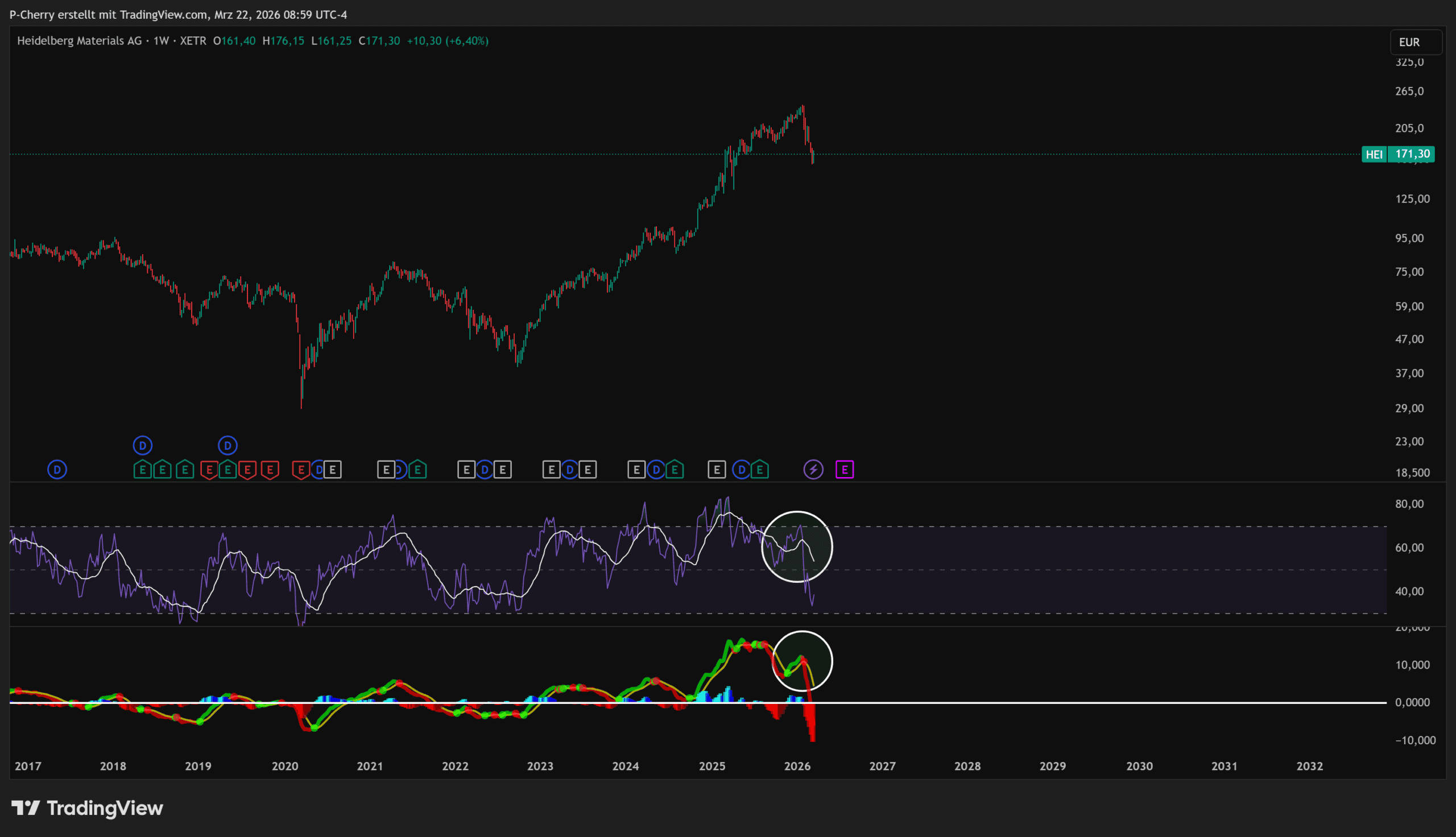Click the 1W interval label in legend
The image size is (1456, 837).
[161, 41]
